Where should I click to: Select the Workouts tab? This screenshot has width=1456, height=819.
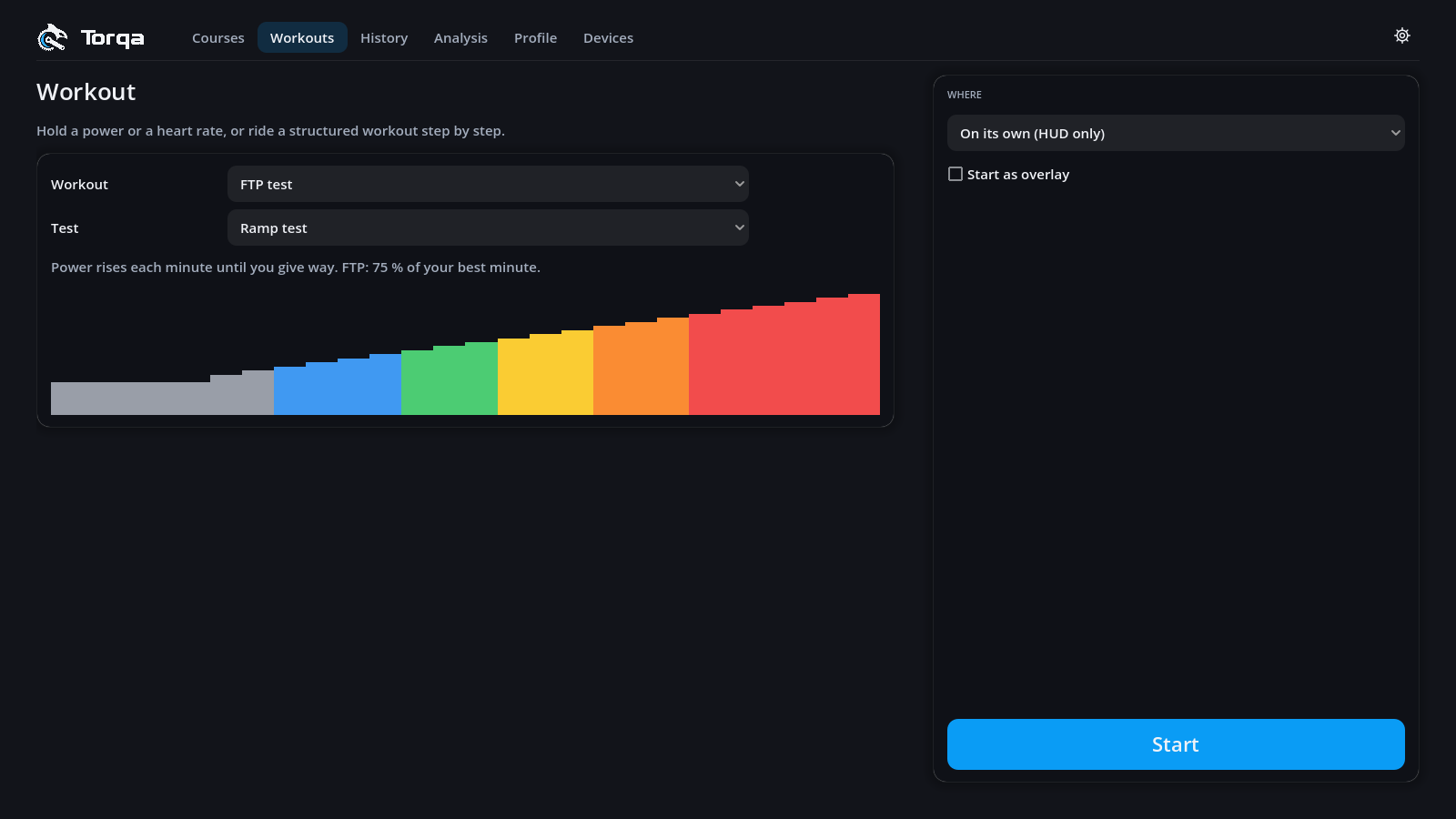click(x=302, y=37)
